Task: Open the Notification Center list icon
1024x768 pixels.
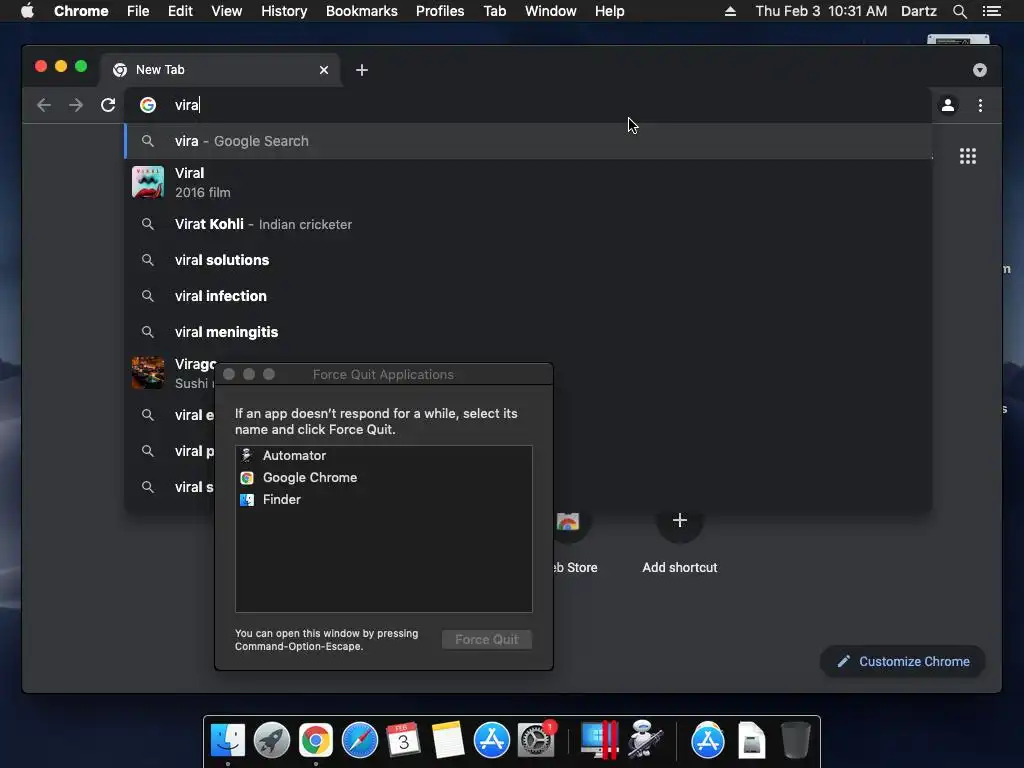Action: (x=992, y=11)
